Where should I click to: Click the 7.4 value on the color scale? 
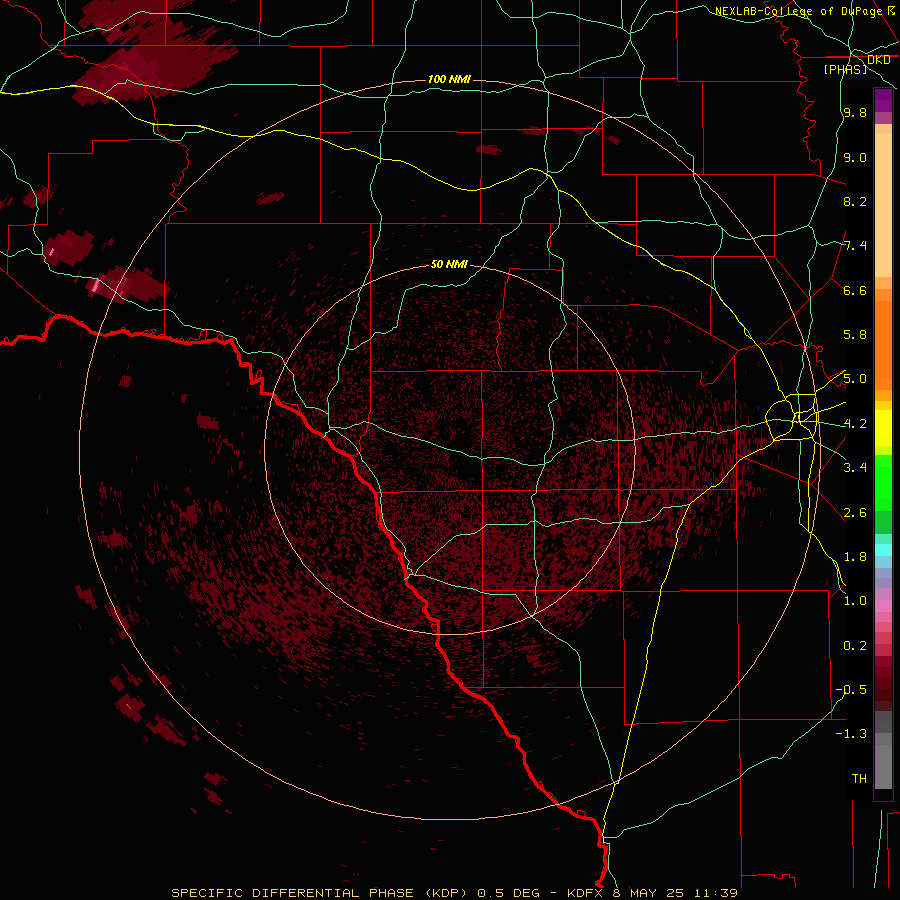[855, 246]
